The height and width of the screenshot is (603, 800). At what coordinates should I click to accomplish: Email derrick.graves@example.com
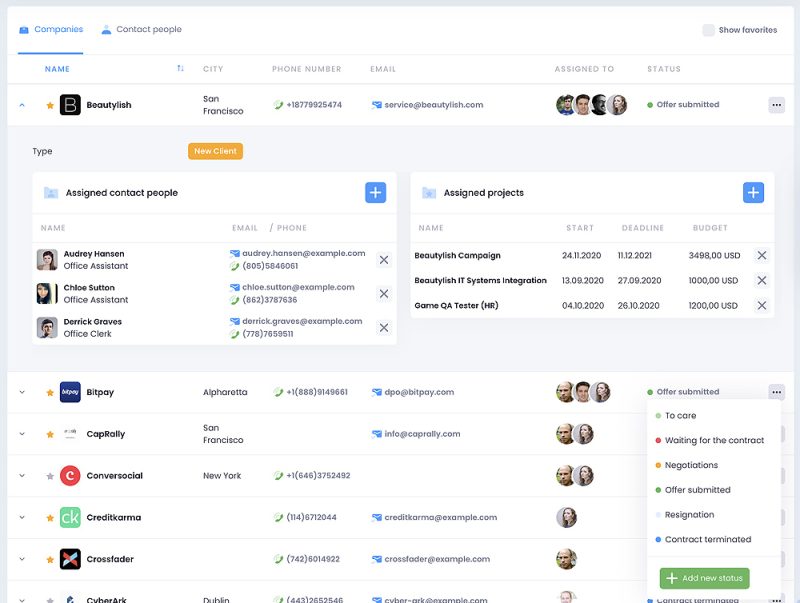point(302,321)
